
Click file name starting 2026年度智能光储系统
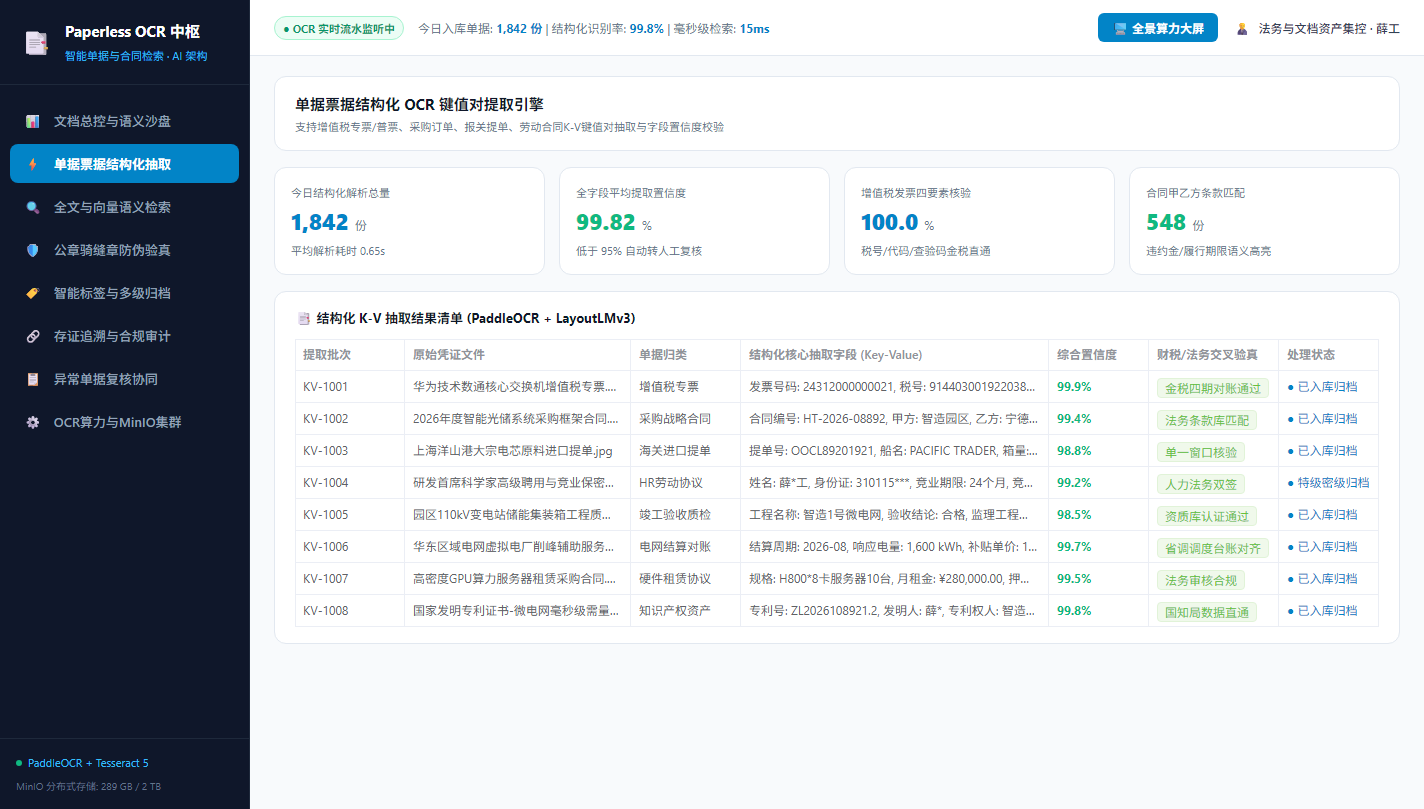pyautogui.click(x=516, y=419)
